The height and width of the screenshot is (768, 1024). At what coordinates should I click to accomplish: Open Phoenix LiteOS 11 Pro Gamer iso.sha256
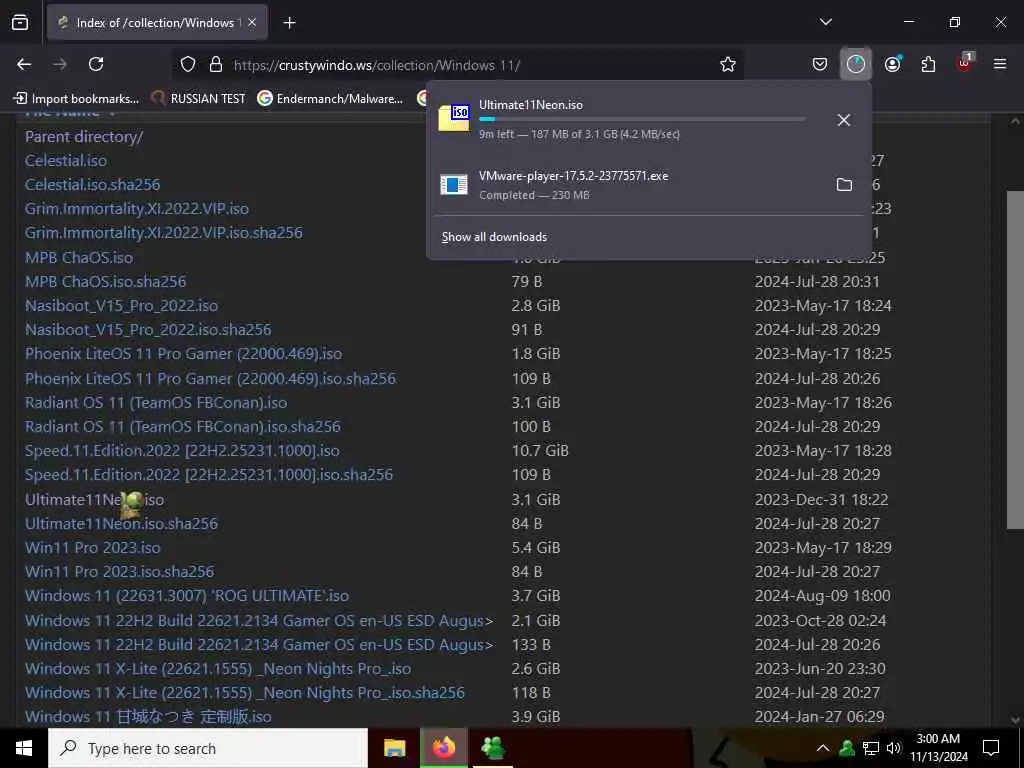tap(210, 379)
